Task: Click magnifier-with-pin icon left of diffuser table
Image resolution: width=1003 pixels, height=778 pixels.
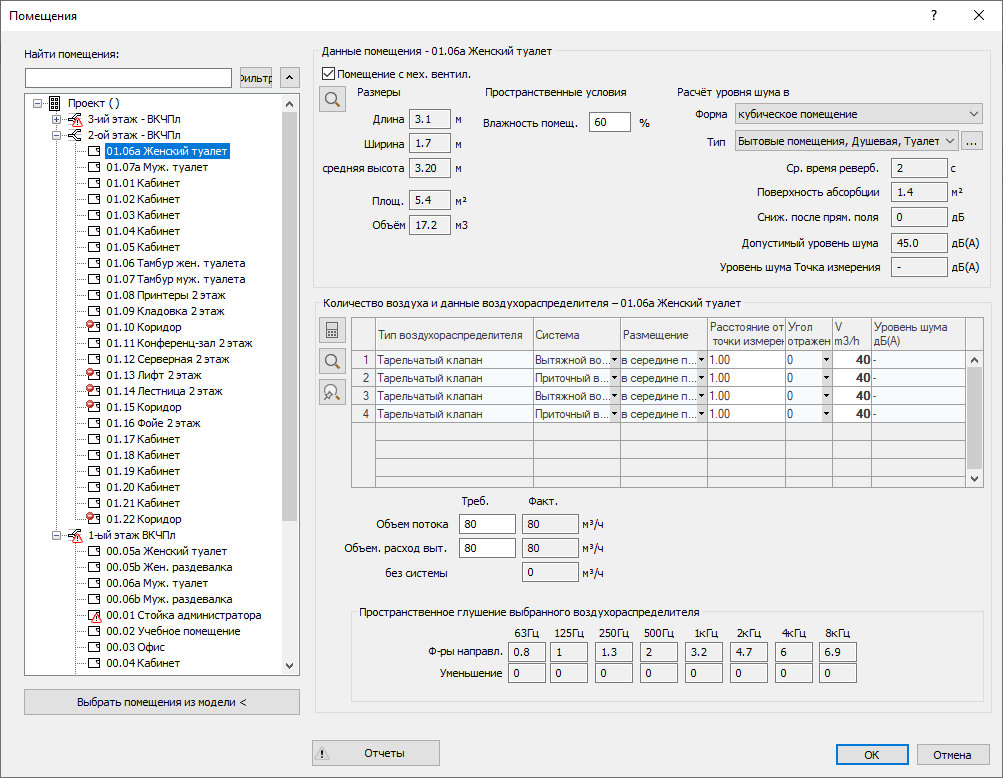Action: click(332, 392)
